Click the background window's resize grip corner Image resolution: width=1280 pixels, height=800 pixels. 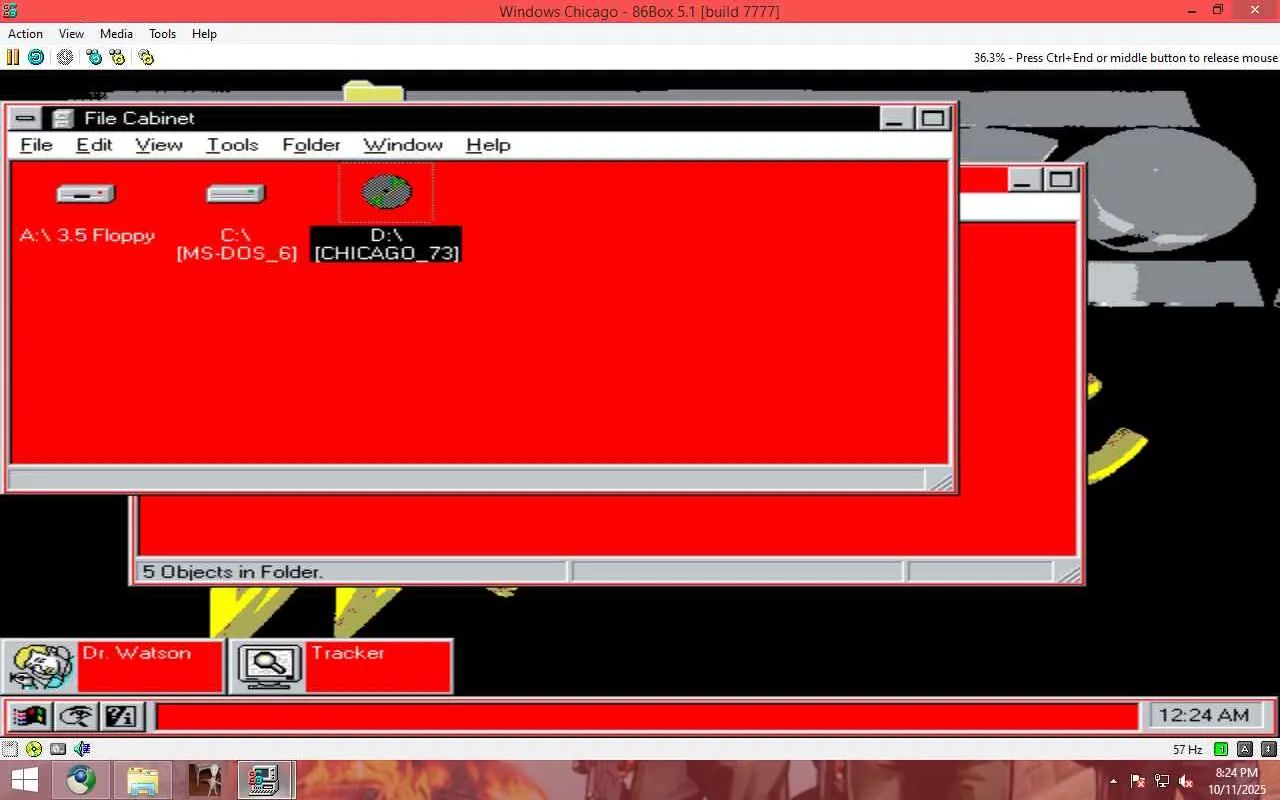1068,572
